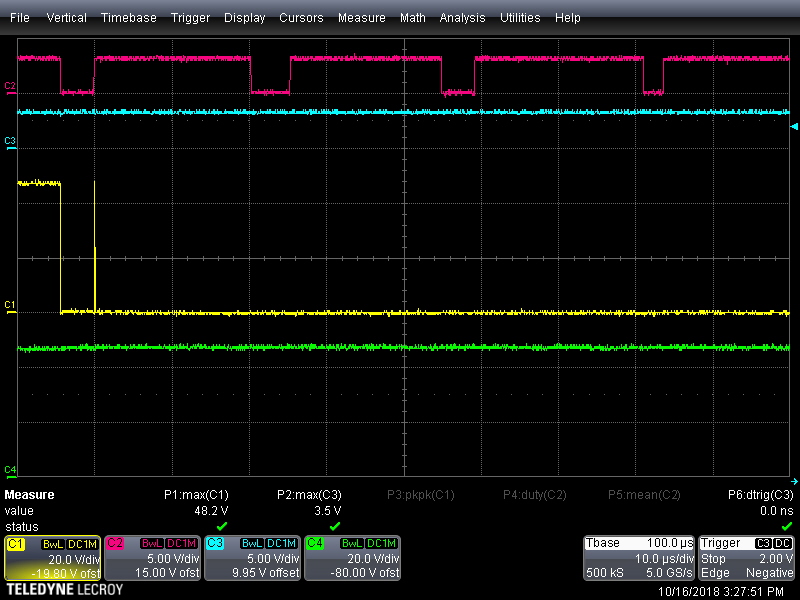Click the 10.0 µs/div timebase value

point(664,559)
